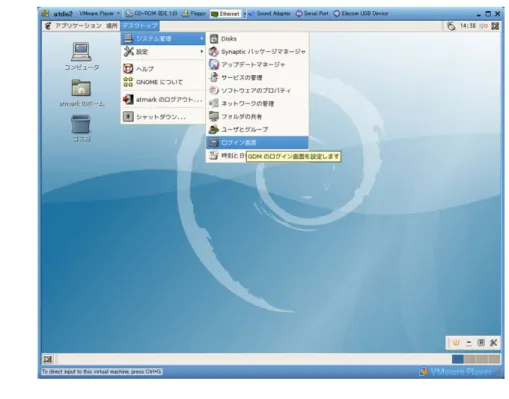Choose atmark のログアウト... entry

[163, 99]
